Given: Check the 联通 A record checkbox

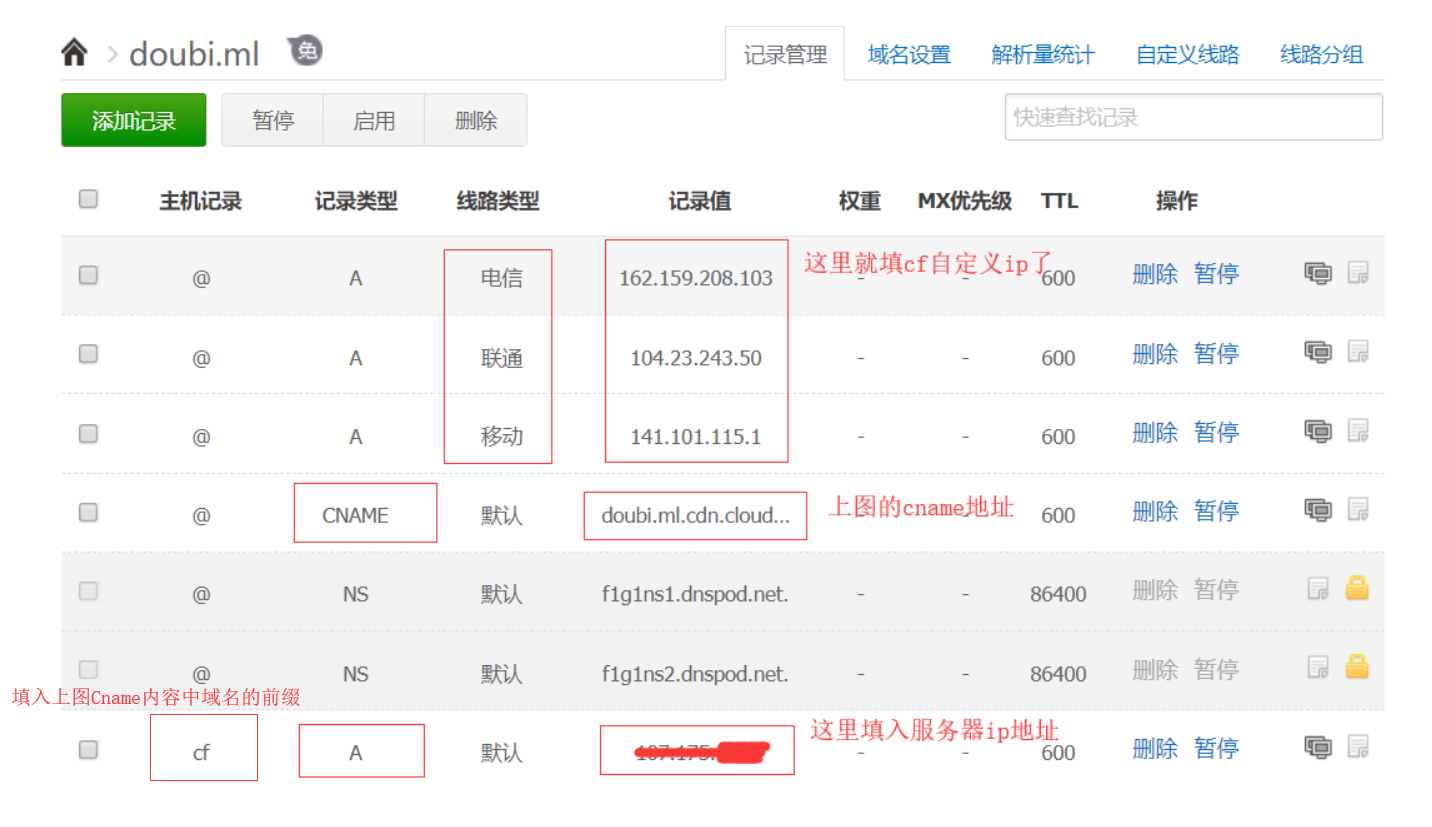Looking at the screenshot, I should (x=88, y=353).
